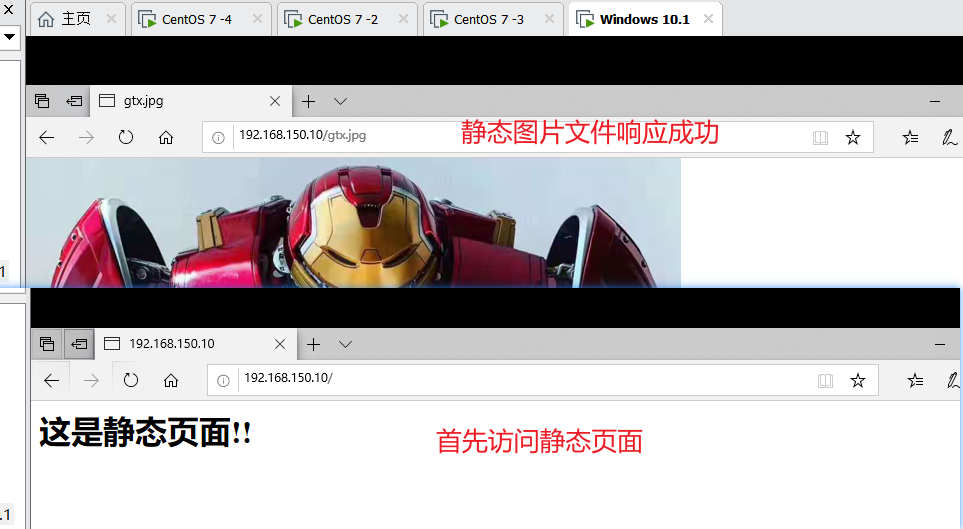Add new tab in 192.168.150.10 browser window
The width and height of the screenshot is (963, 529).
tap(313, 345)
